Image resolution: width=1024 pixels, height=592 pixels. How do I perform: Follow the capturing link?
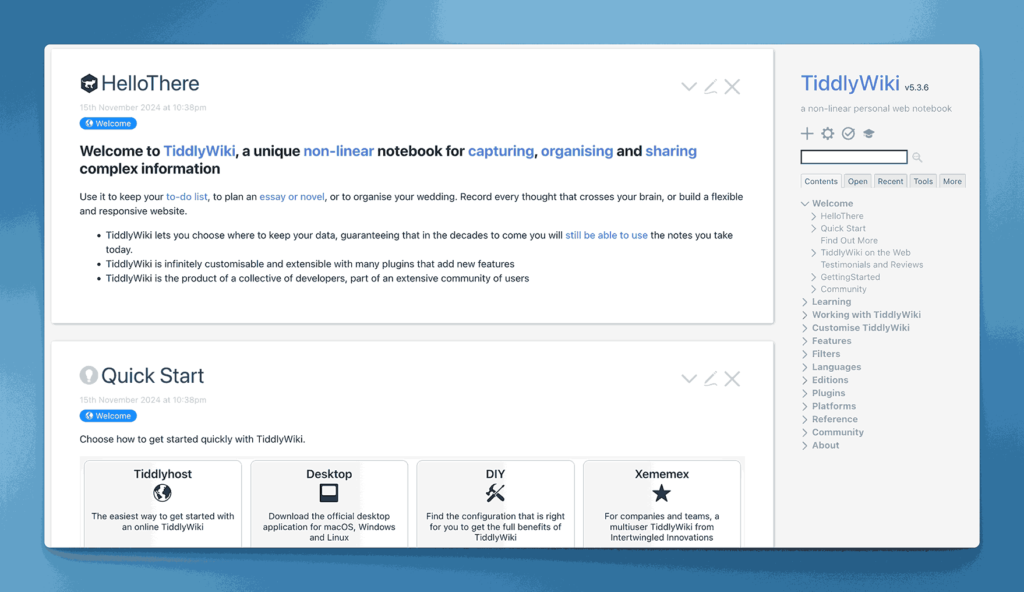coord(501,151)
